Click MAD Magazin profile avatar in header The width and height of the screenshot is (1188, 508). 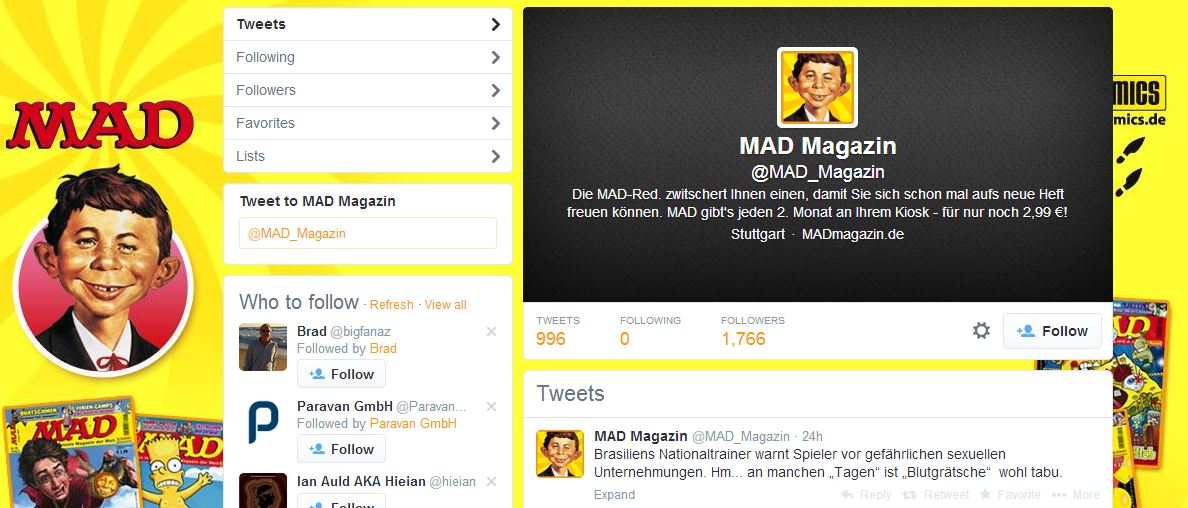pos(818,87)
